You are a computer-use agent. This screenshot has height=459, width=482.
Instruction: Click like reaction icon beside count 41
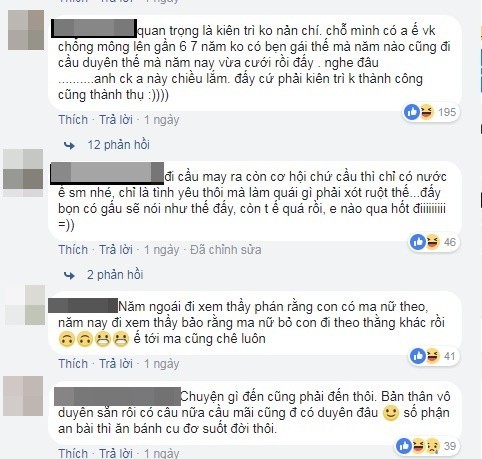[x=418, y=356]
